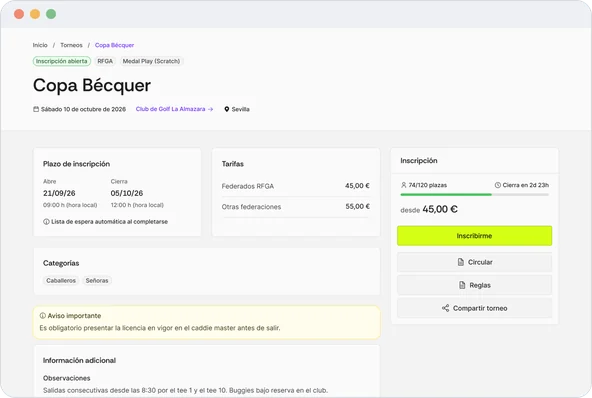Screen dimensions: 592x398
Task: Click the info icon beside Lista de espera
Action: [x=46, y=222]
